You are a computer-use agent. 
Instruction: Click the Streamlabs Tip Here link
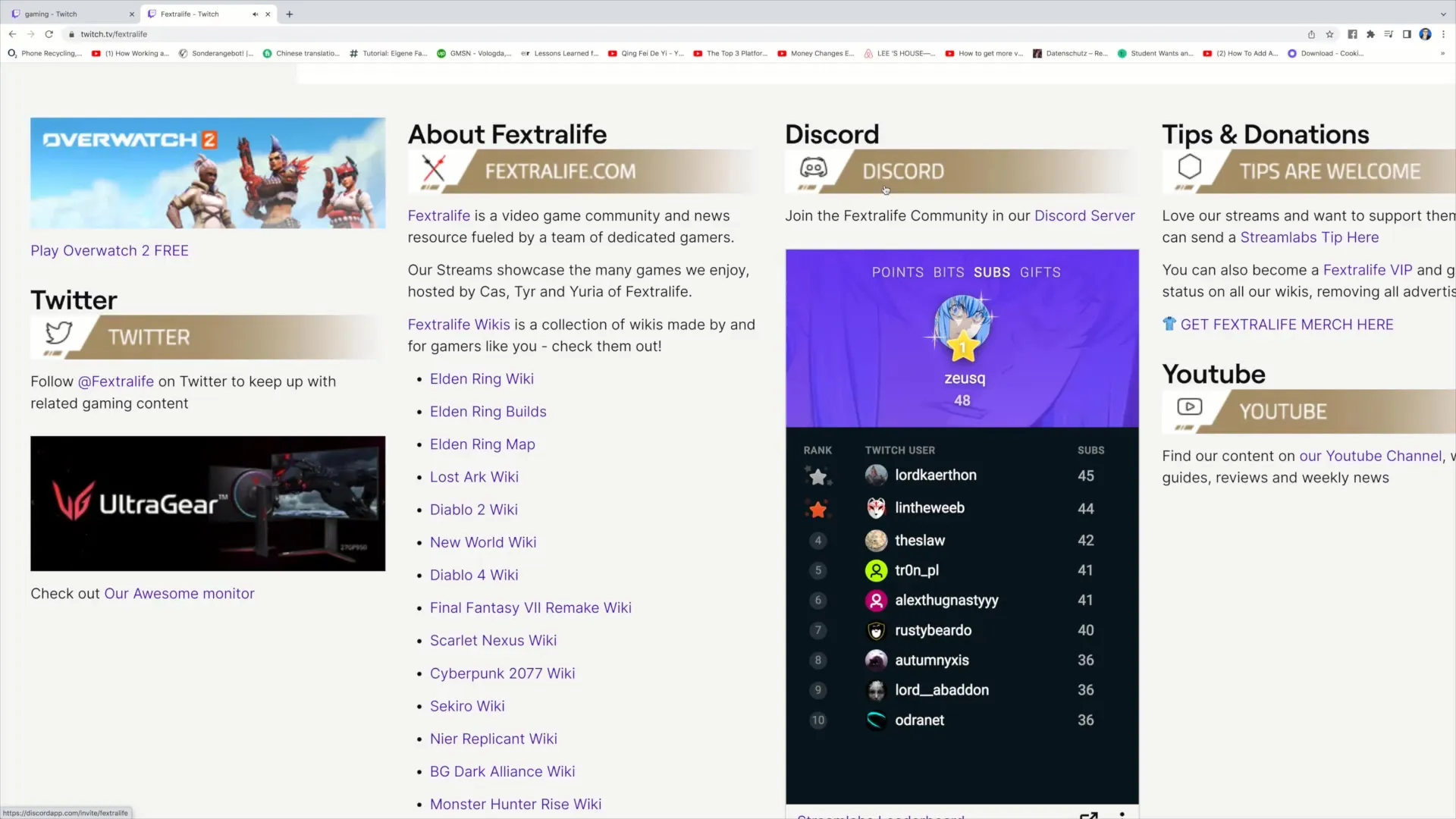tap(1310, 237)
